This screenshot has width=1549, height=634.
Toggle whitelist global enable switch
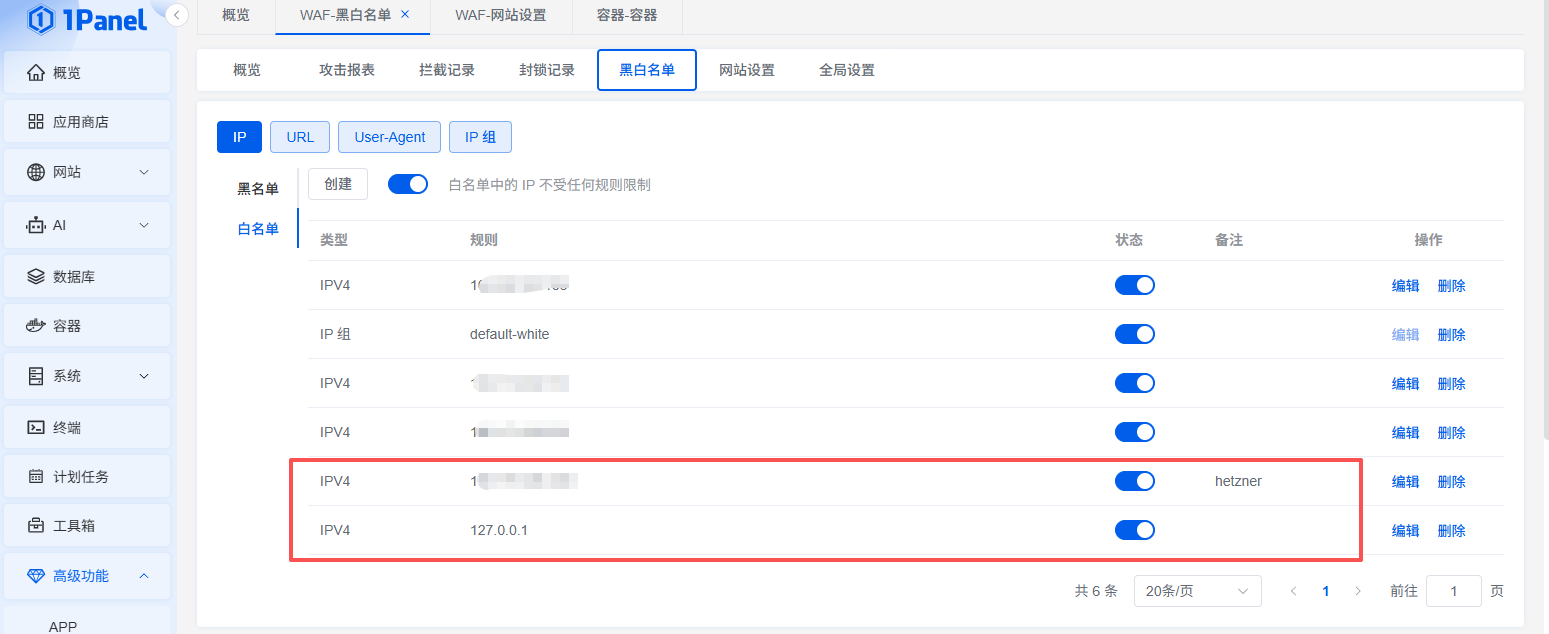click(x=408, y=184)
